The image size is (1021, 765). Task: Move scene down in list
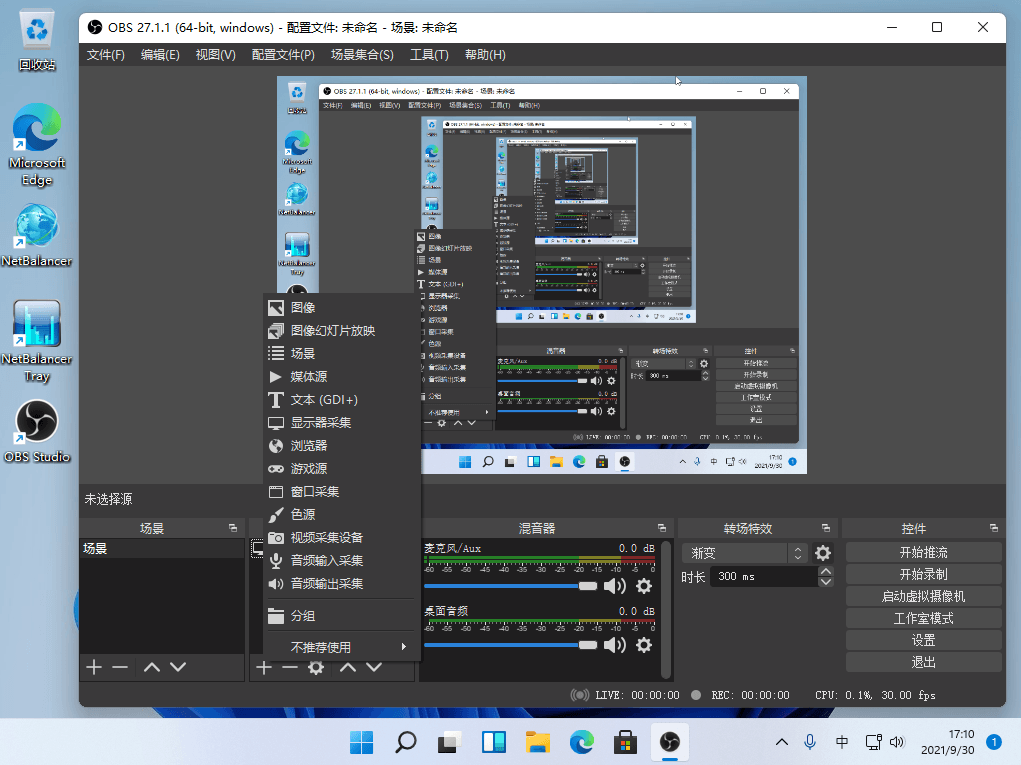[178, 667]
